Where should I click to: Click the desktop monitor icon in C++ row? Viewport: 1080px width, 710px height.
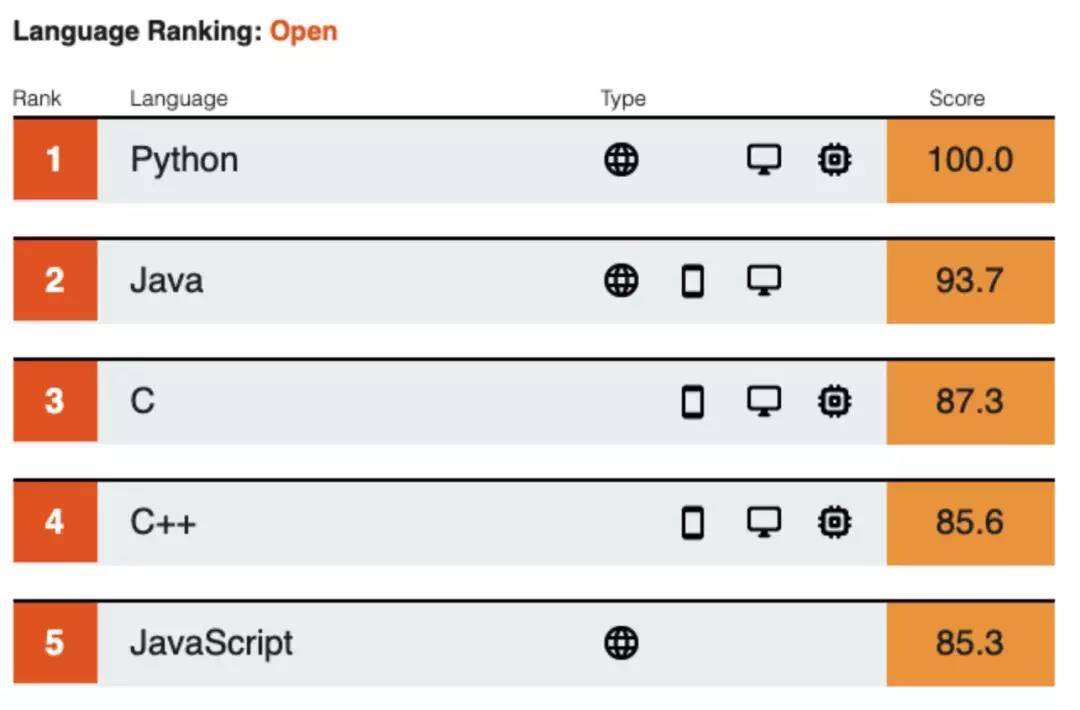click(764, 522)
